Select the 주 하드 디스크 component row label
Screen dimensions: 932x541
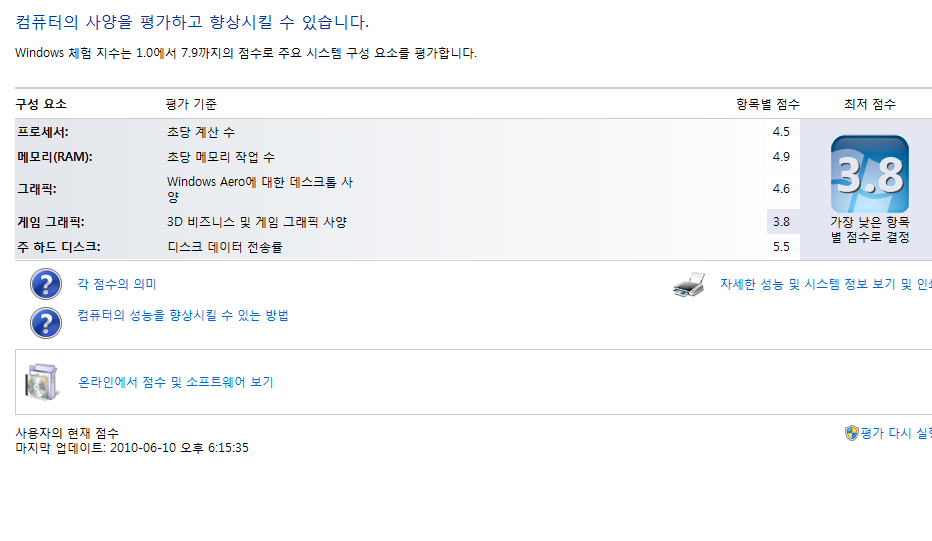pos(59,247)
